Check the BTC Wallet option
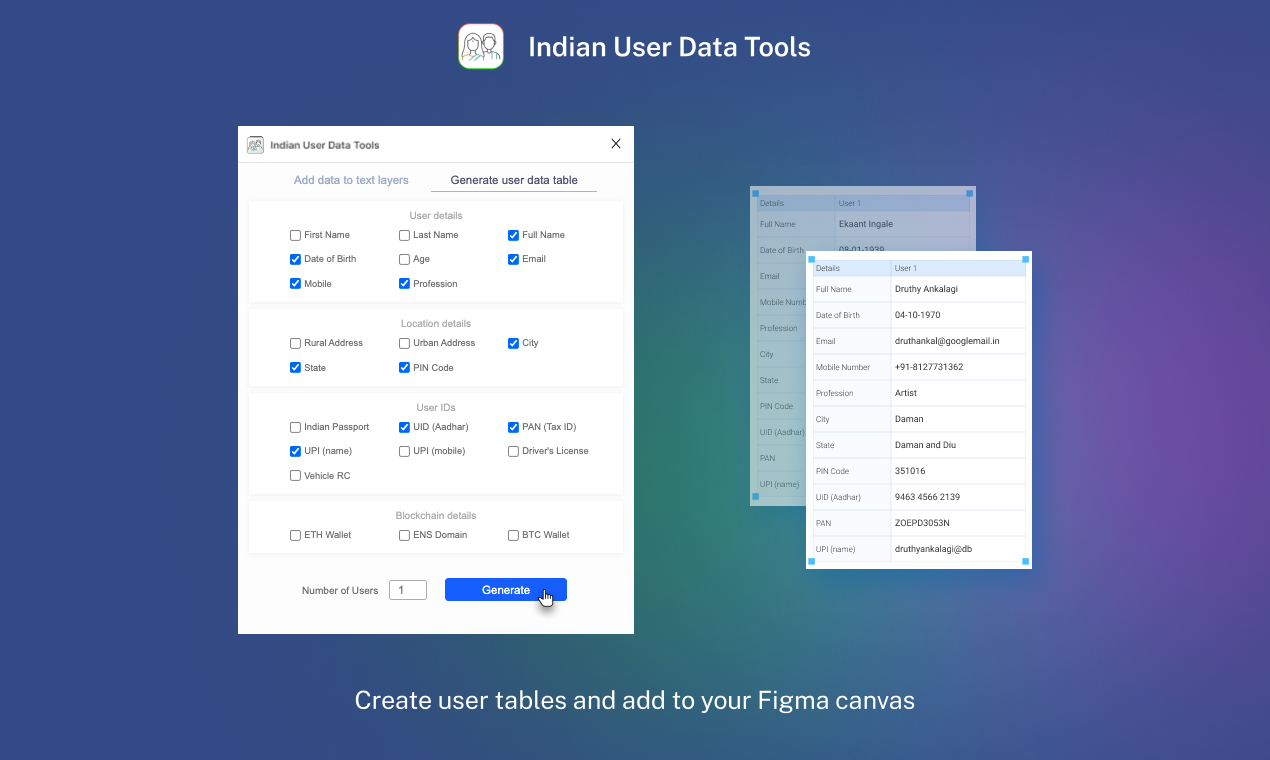This screenshot has height=760, width=1270. (512, 534)
